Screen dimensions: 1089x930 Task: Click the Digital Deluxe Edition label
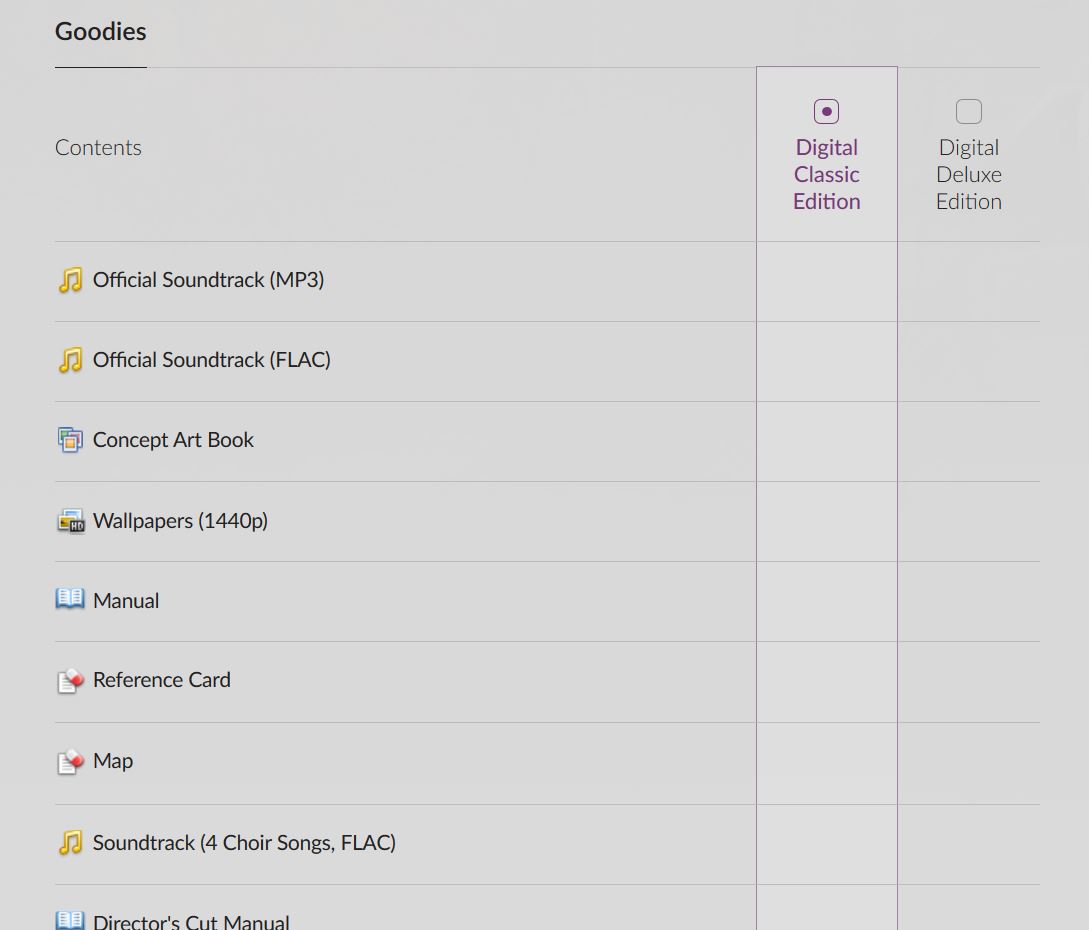(x=969, y=174)
